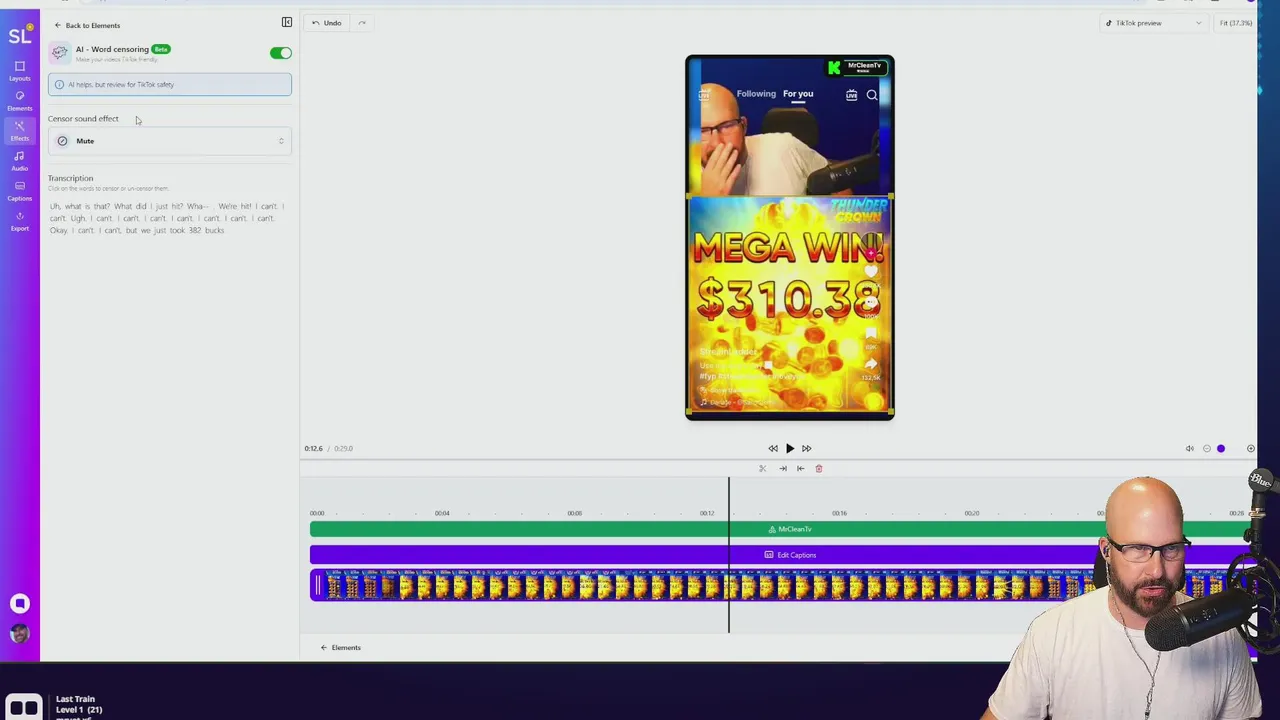Open the TikTok preview dropdown

[1153, 23]
